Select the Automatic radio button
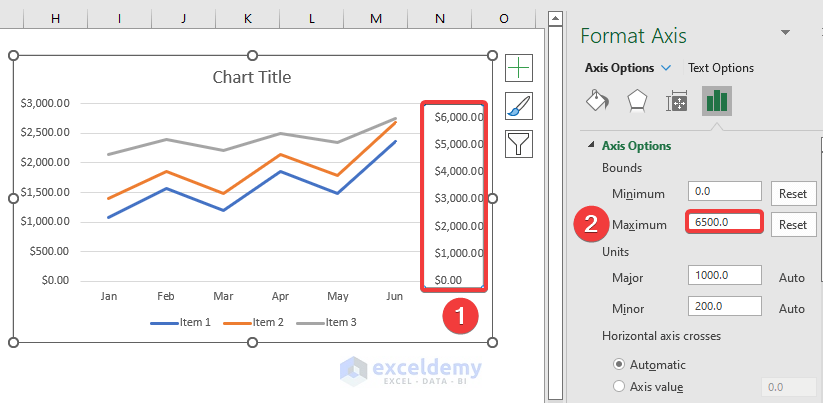The height and width of the screenshot is (403, 823). (620, 364)
